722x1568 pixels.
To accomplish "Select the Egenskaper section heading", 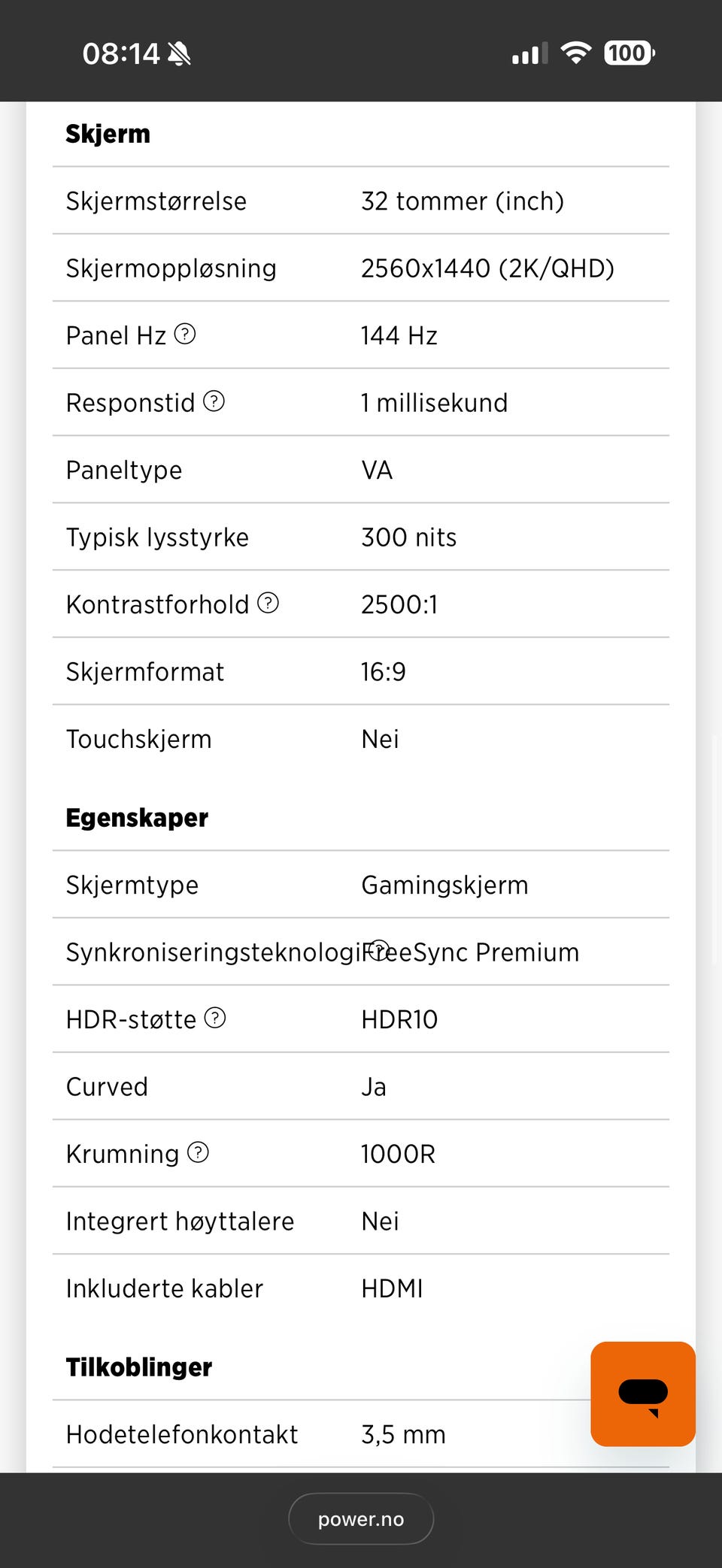I will tap(137, 818).
